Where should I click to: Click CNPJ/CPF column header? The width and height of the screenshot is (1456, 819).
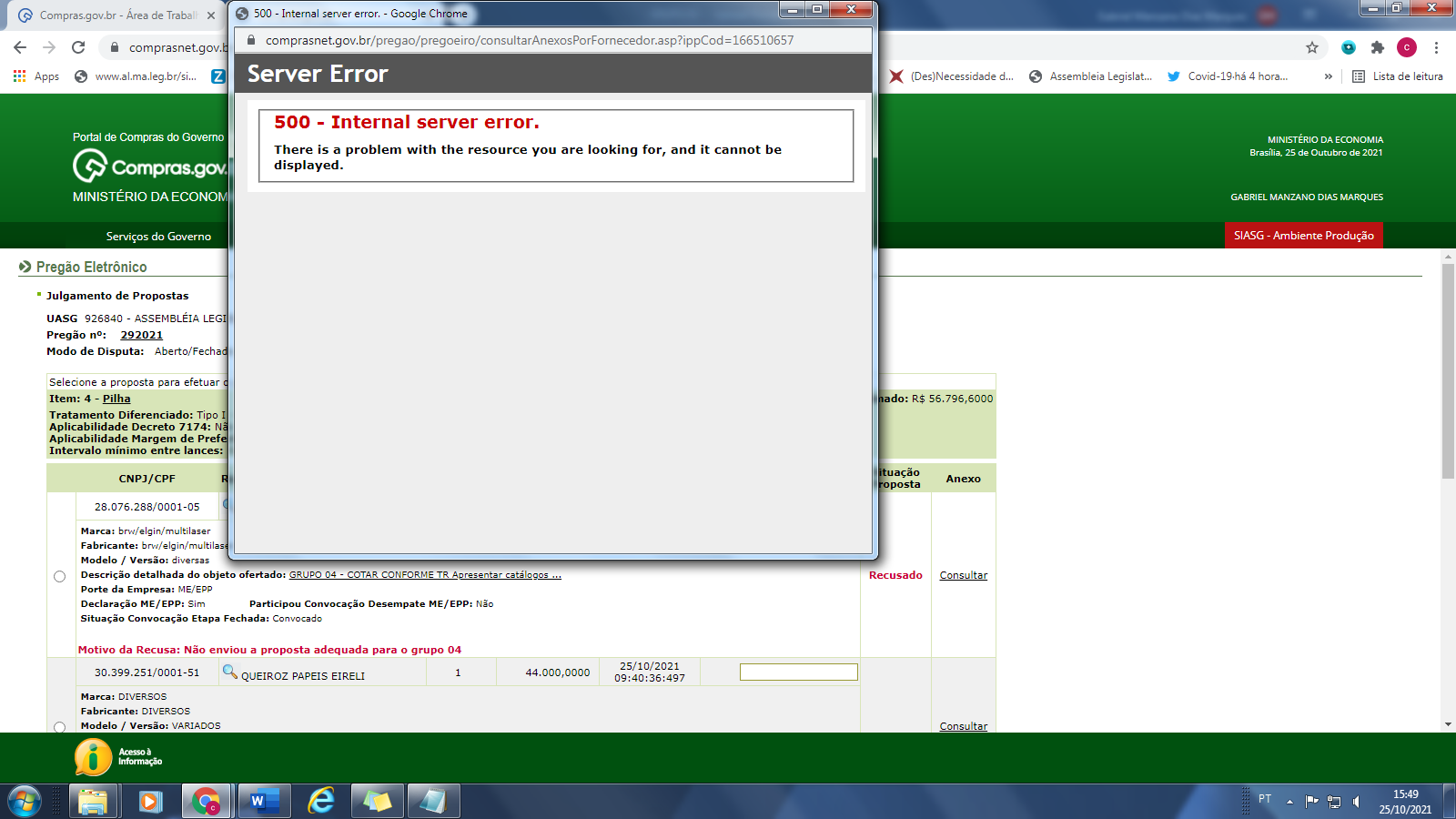coord(147,479)
